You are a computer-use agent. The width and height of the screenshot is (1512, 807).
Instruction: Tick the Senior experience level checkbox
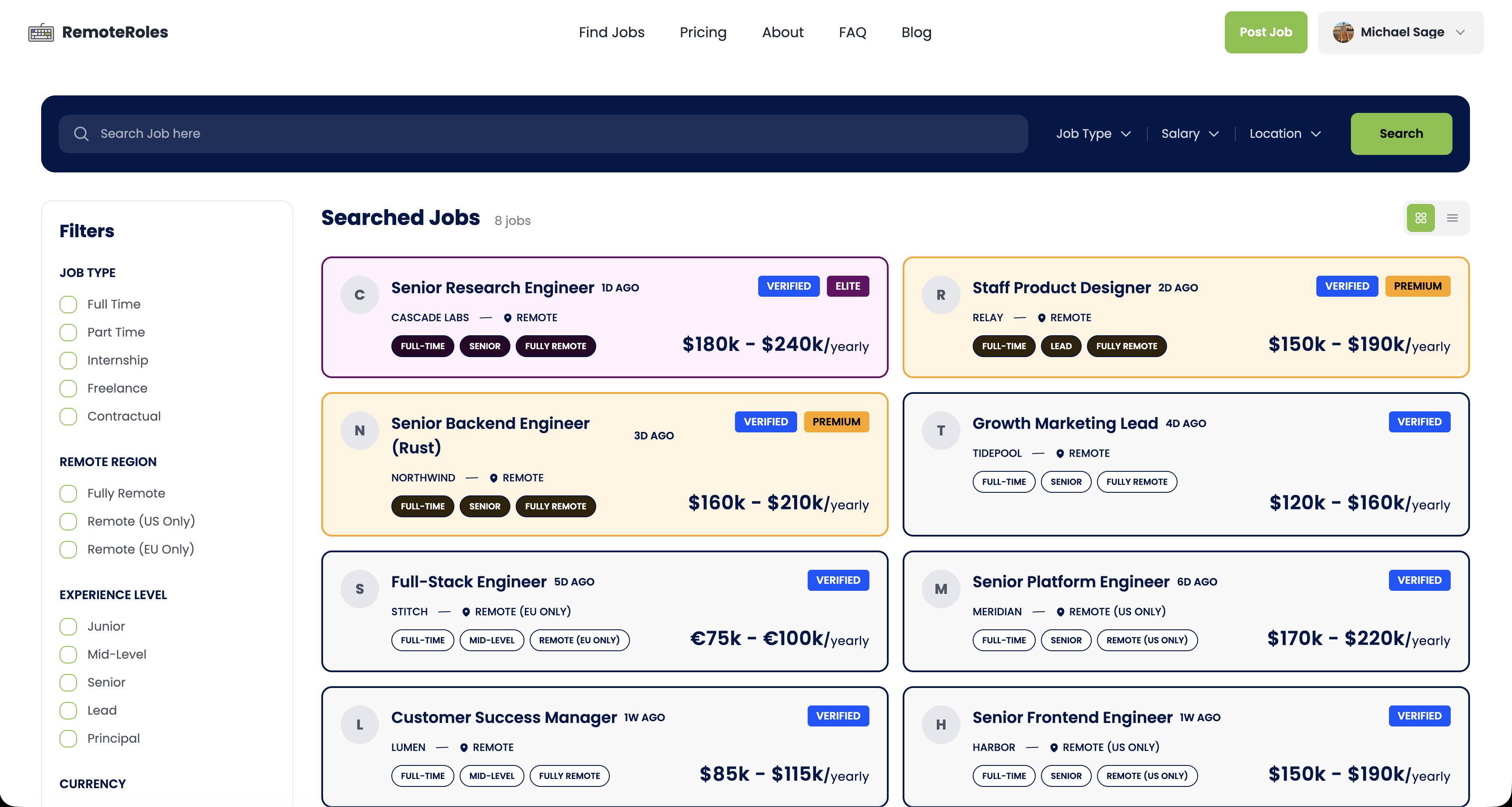tap(68, 682)
